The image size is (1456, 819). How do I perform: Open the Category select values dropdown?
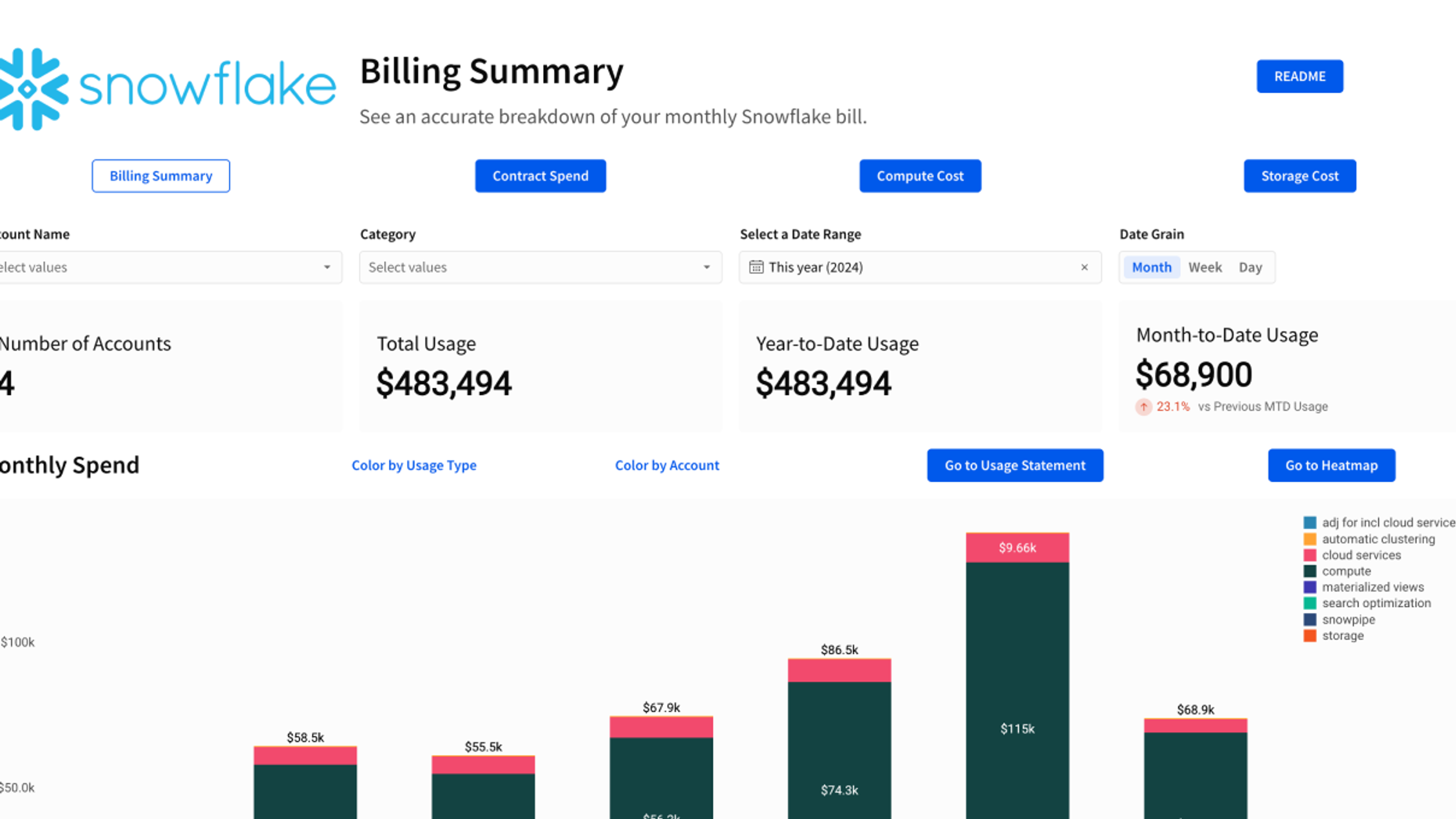(x=540, y=267)
